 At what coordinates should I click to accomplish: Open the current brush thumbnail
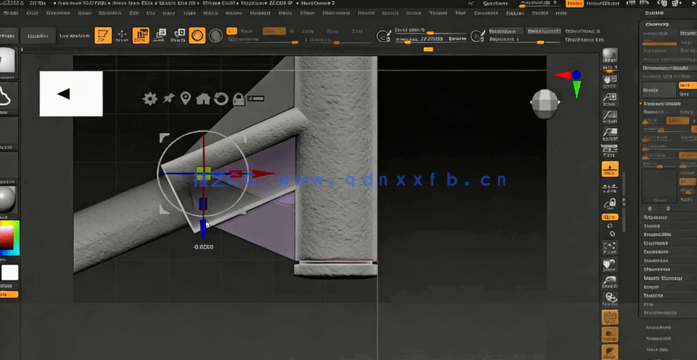pos(8,61)
